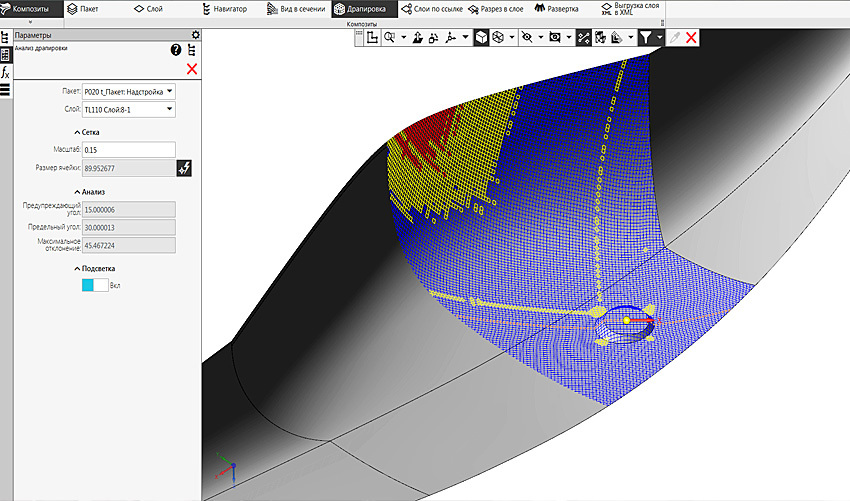Collapse the Анализ section
The height and width of the screenshot is (501, 850).
coord(89,192)
